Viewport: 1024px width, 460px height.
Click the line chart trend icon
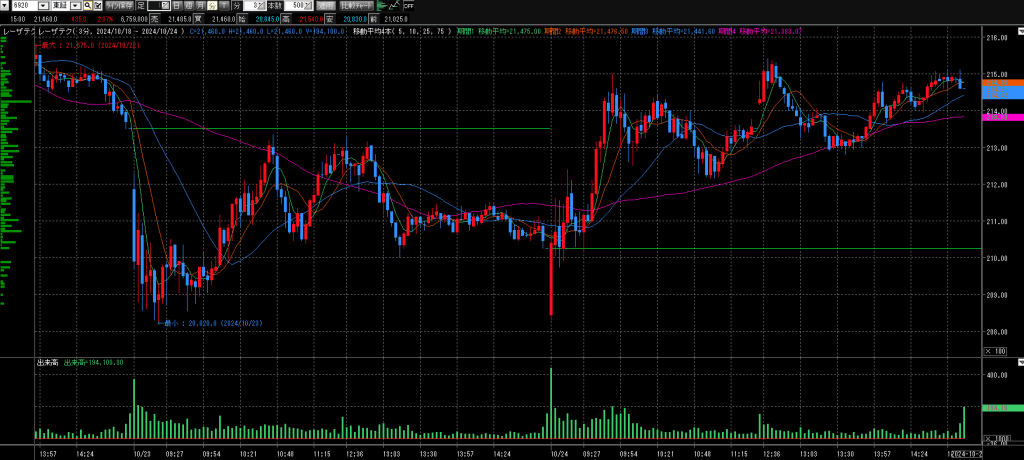395,6
